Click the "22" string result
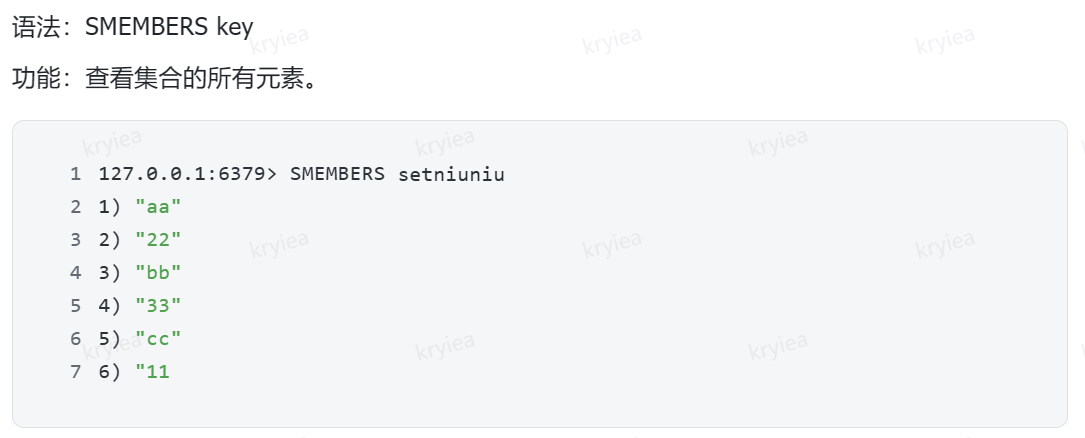The image size is (1085, 438). coord(158,240)
